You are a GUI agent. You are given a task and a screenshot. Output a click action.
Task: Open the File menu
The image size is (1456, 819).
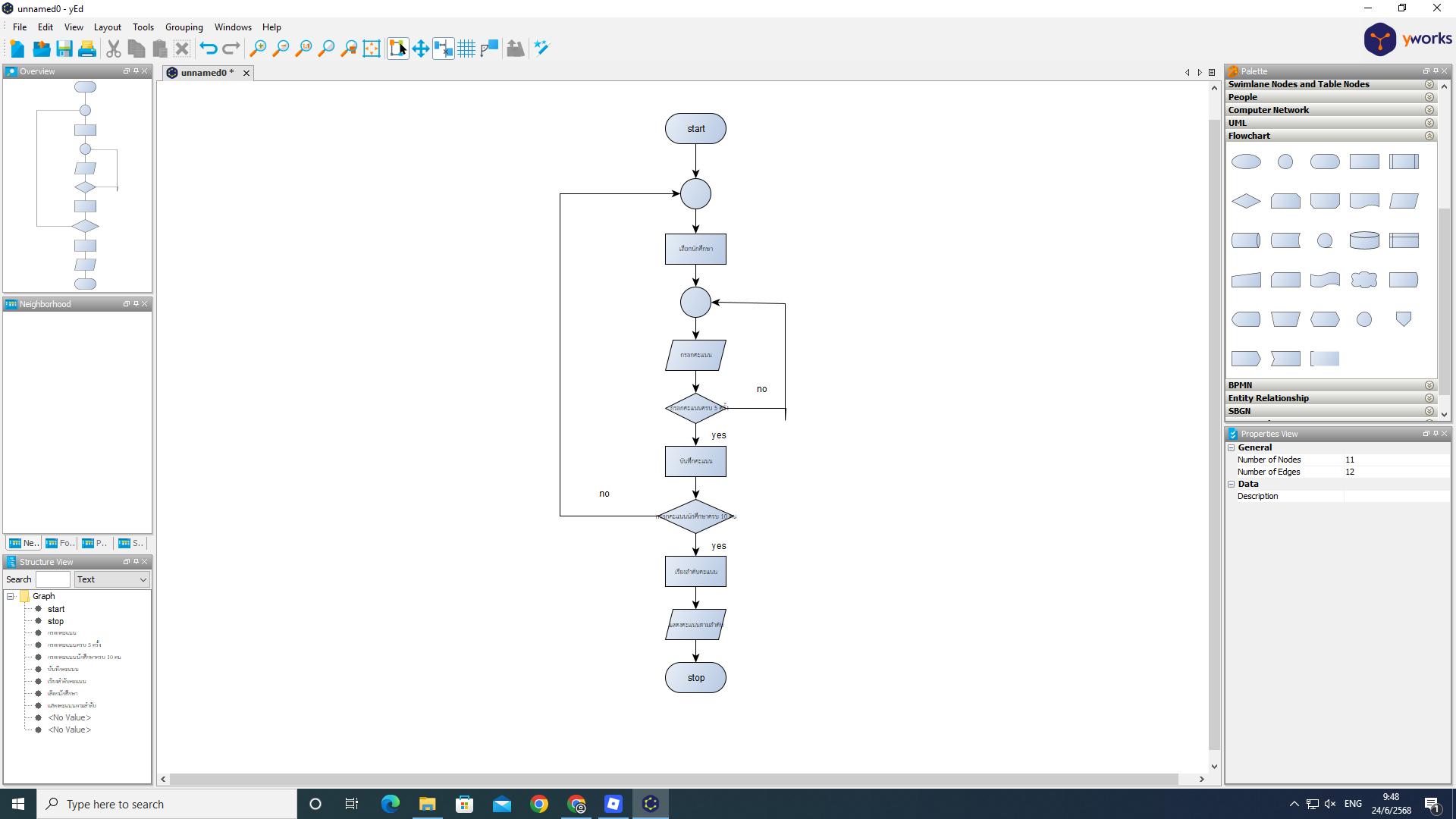pos(20,27)
